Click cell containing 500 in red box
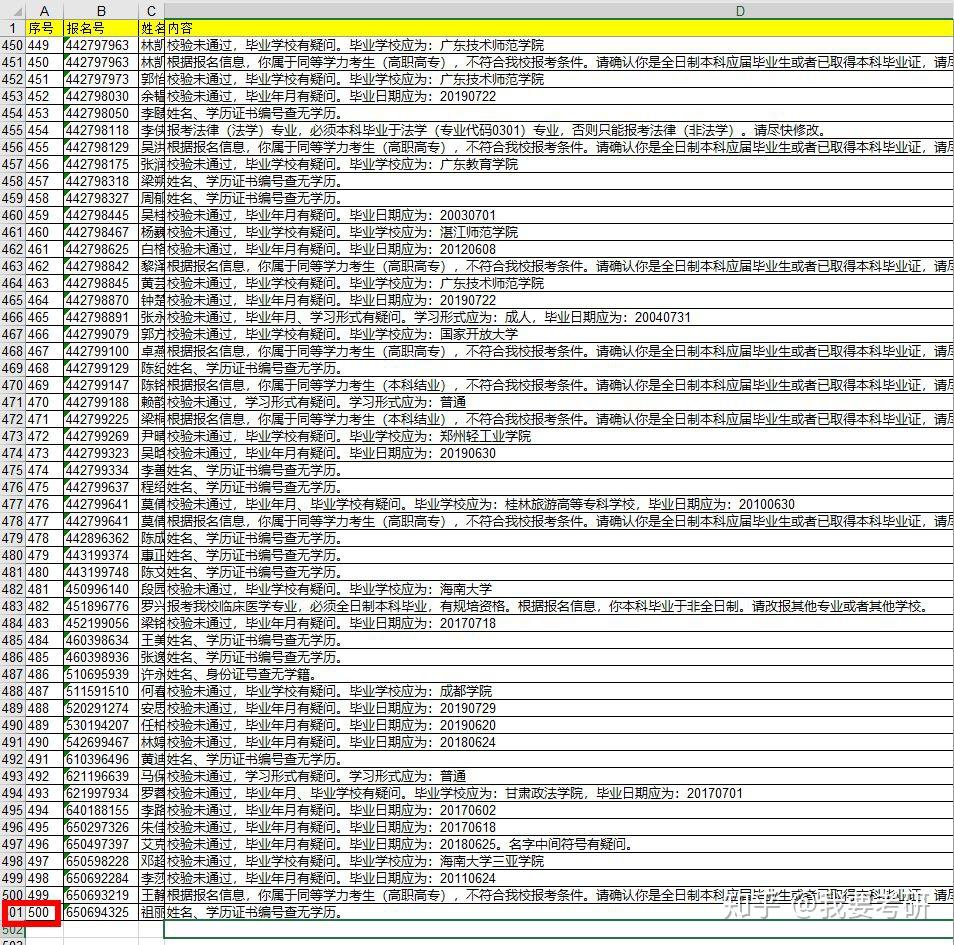This screenshot has height=945, width=954. 44,912
